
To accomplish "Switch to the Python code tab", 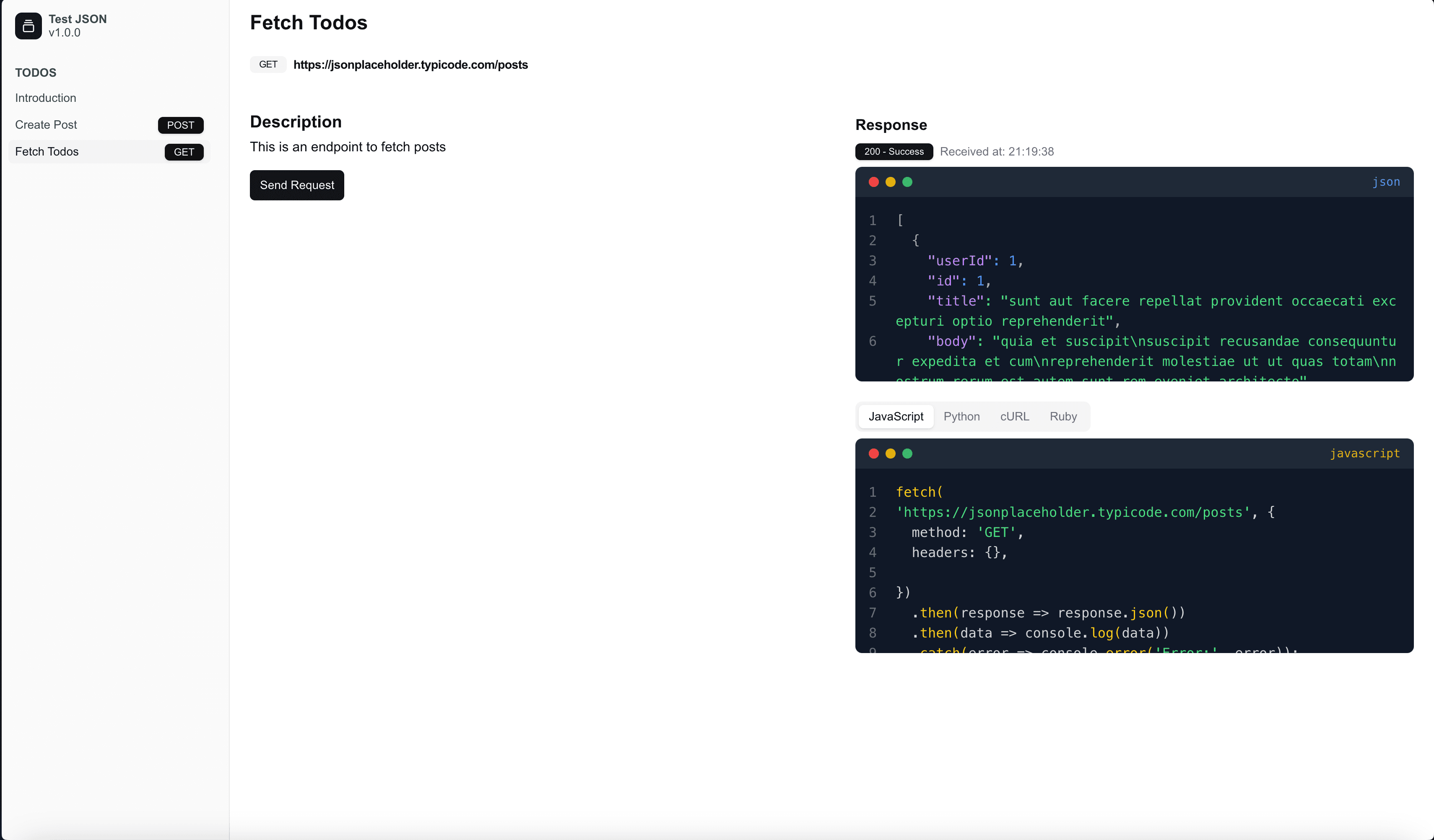I will point(961,416).
